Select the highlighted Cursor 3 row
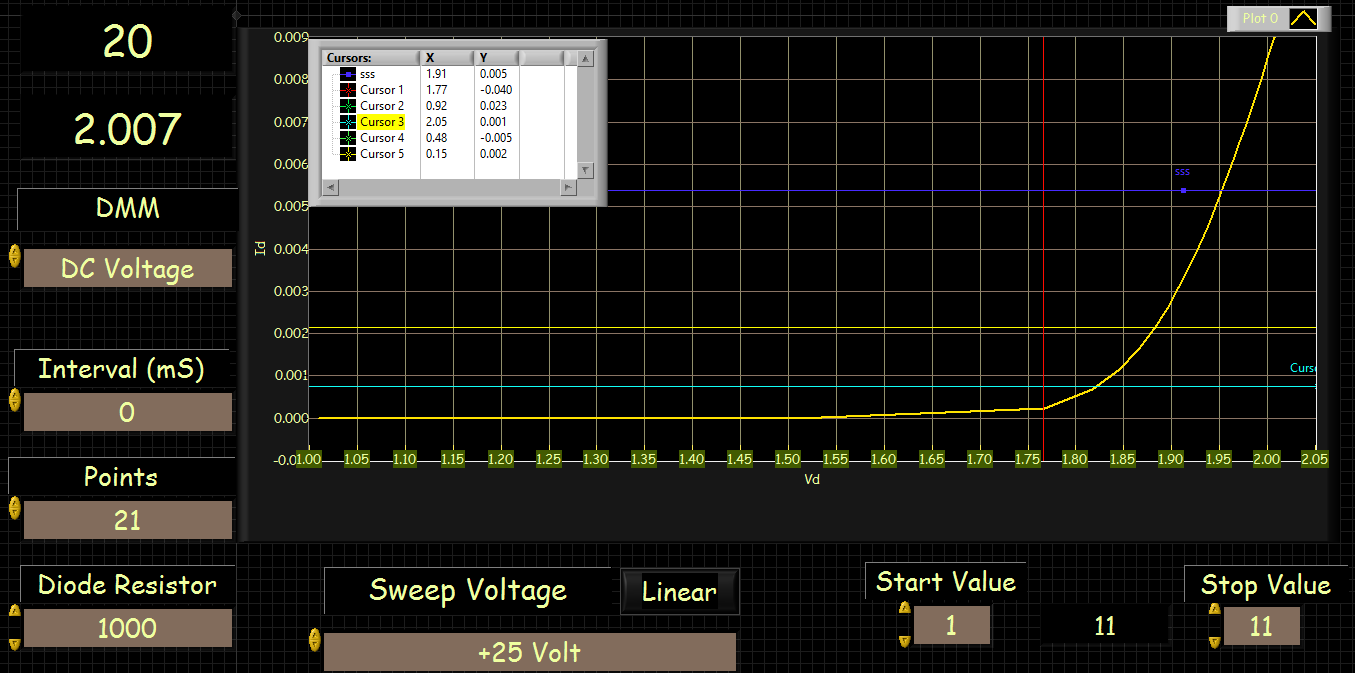Image resolution: width=1355 pixels, height=673 pixels. pyautogui.click(x=382, y=122)
